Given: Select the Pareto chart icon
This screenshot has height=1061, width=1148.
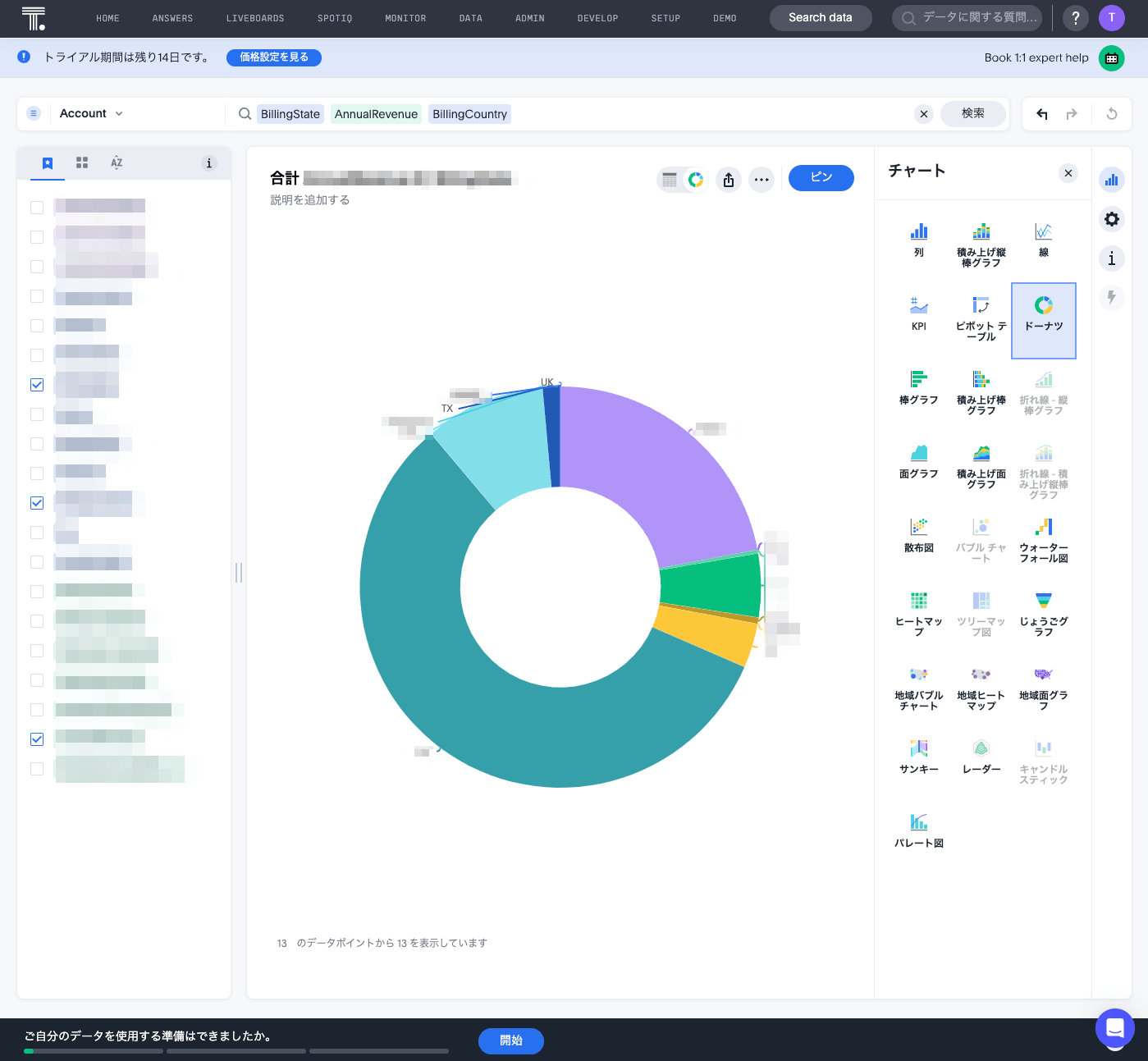Looking at the screenshot, I should click(x=918, y=822).
